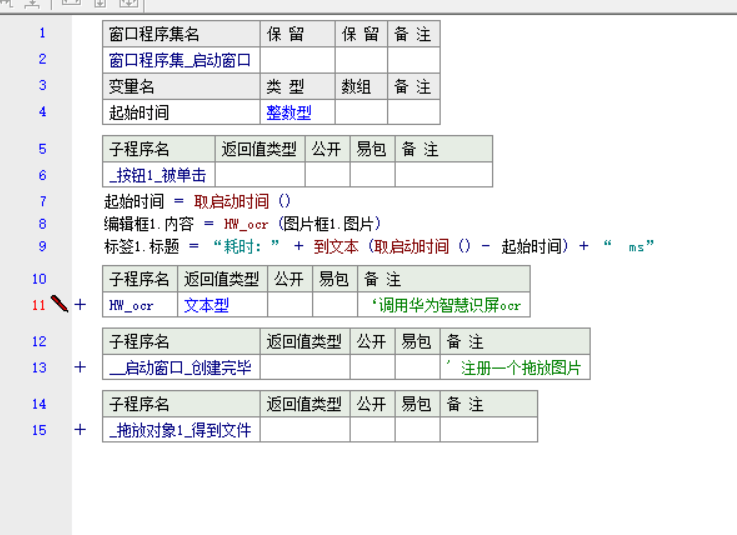Image resolution: width=737 pixels, height=535 pixels.
Task: Click 易包 header above __启动窗口_创建完毕 row
Action: [x=417, y=342]
